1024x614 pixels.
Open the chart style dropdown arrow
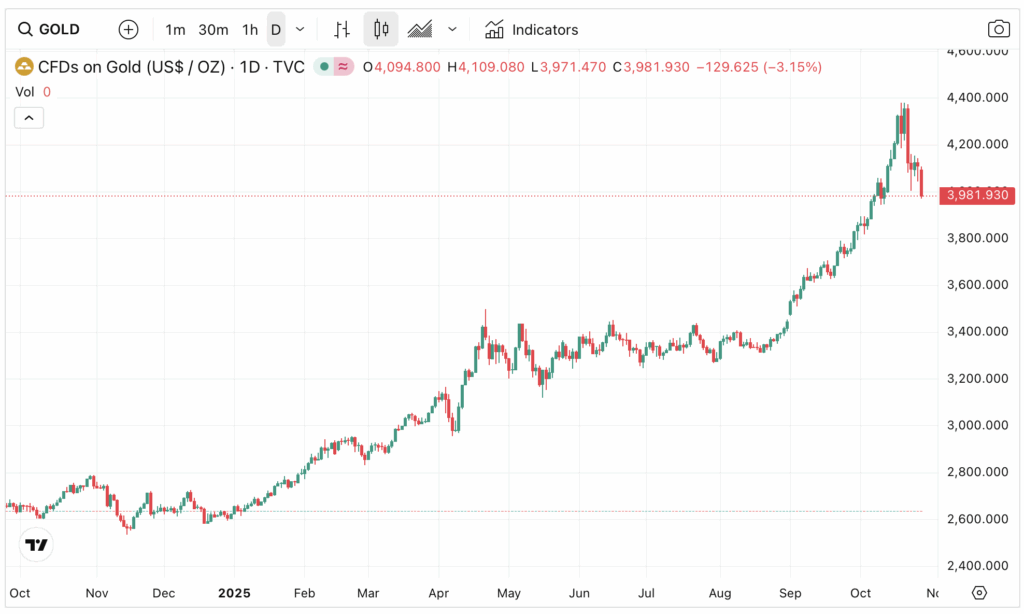tap(452, 29)
